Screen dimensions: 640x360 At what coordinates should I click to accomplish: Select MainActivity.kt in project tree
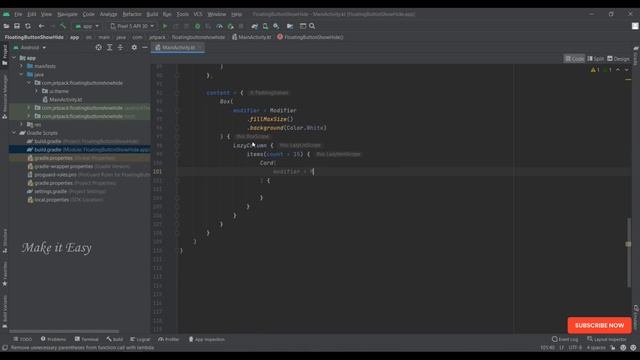tap(62, 100)
